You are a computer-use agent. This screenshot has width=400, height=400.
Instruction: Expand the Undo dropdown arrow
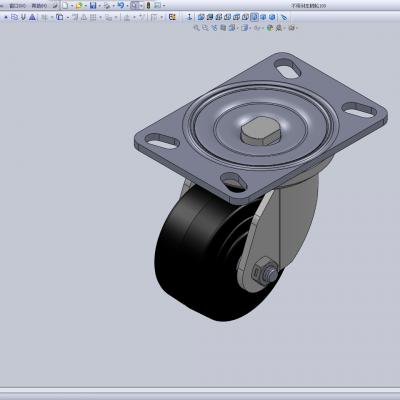pos(127,6)
